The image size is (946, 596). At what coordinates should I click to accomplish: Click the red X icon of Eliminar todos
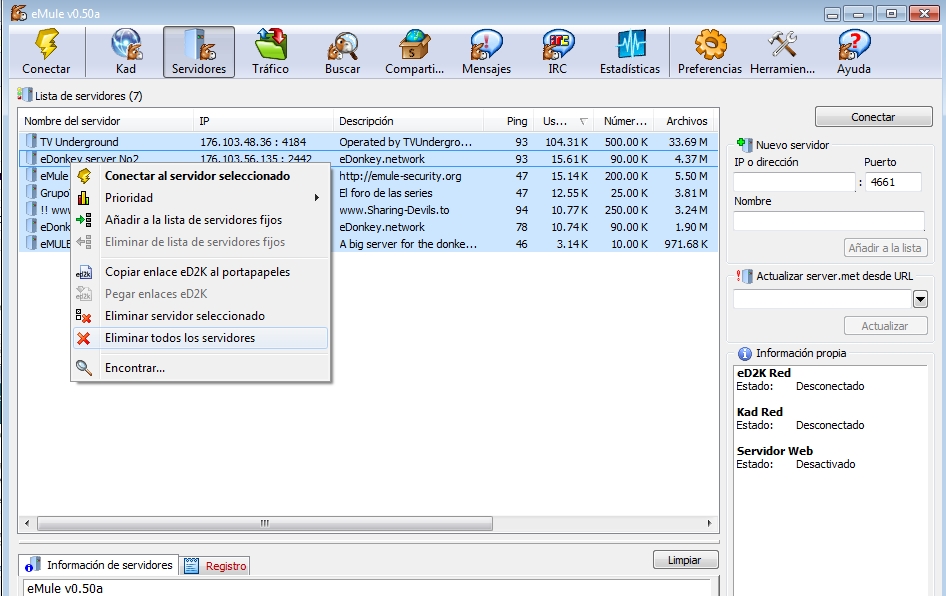tap(84, 338)
